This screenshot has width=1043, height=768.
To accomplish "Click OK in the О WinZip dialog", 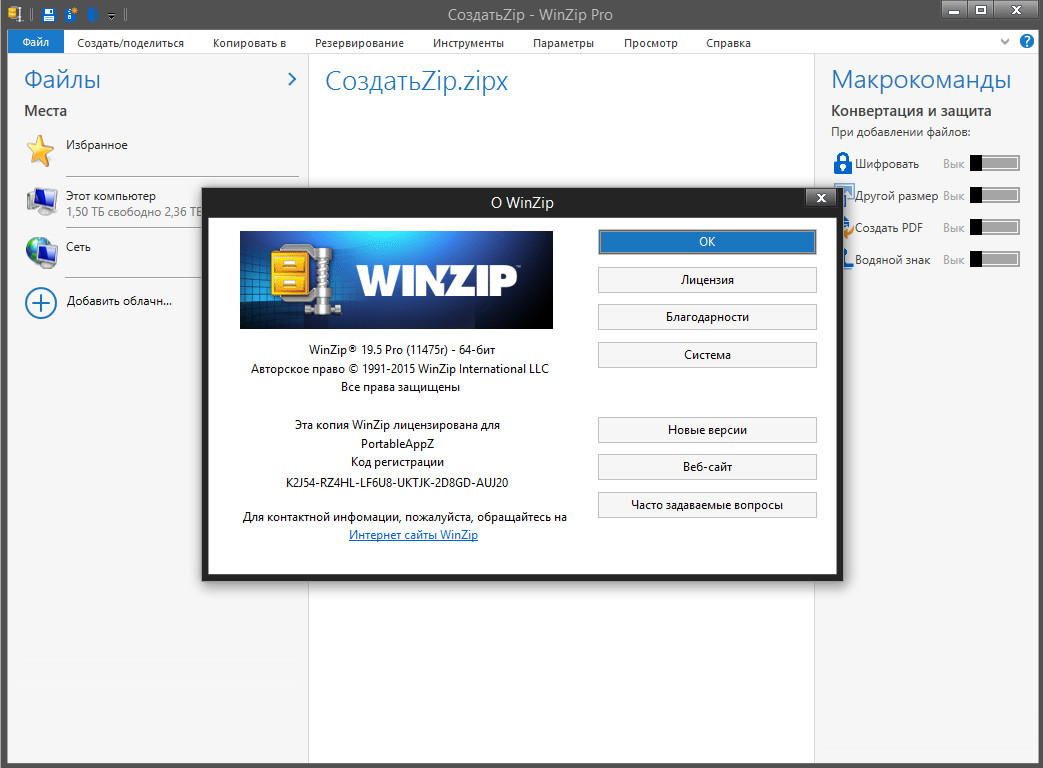I will pyautogui.click(x=707, y=242).
